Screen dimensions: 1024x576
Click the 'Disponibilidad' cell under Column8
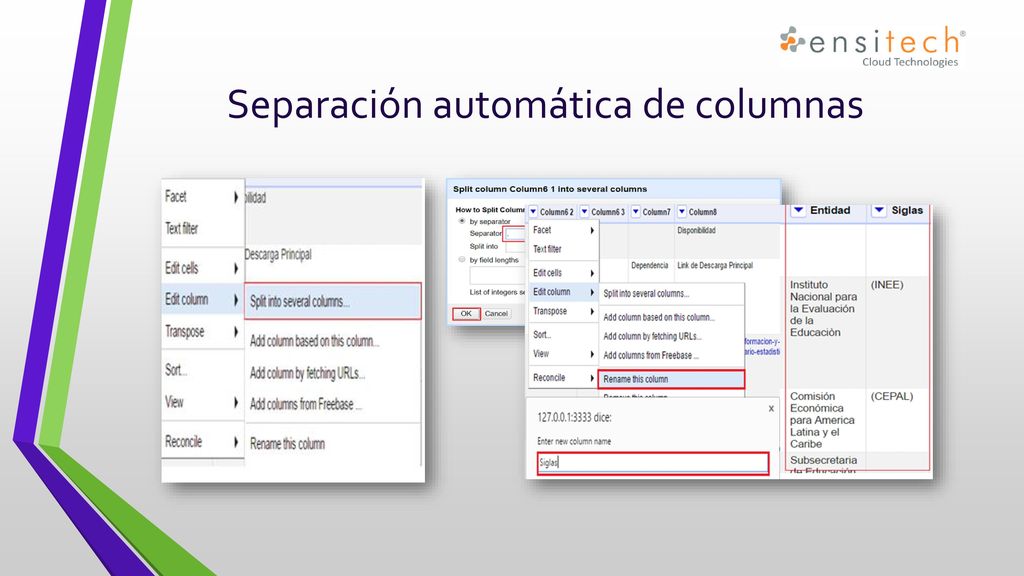(696, 230)
